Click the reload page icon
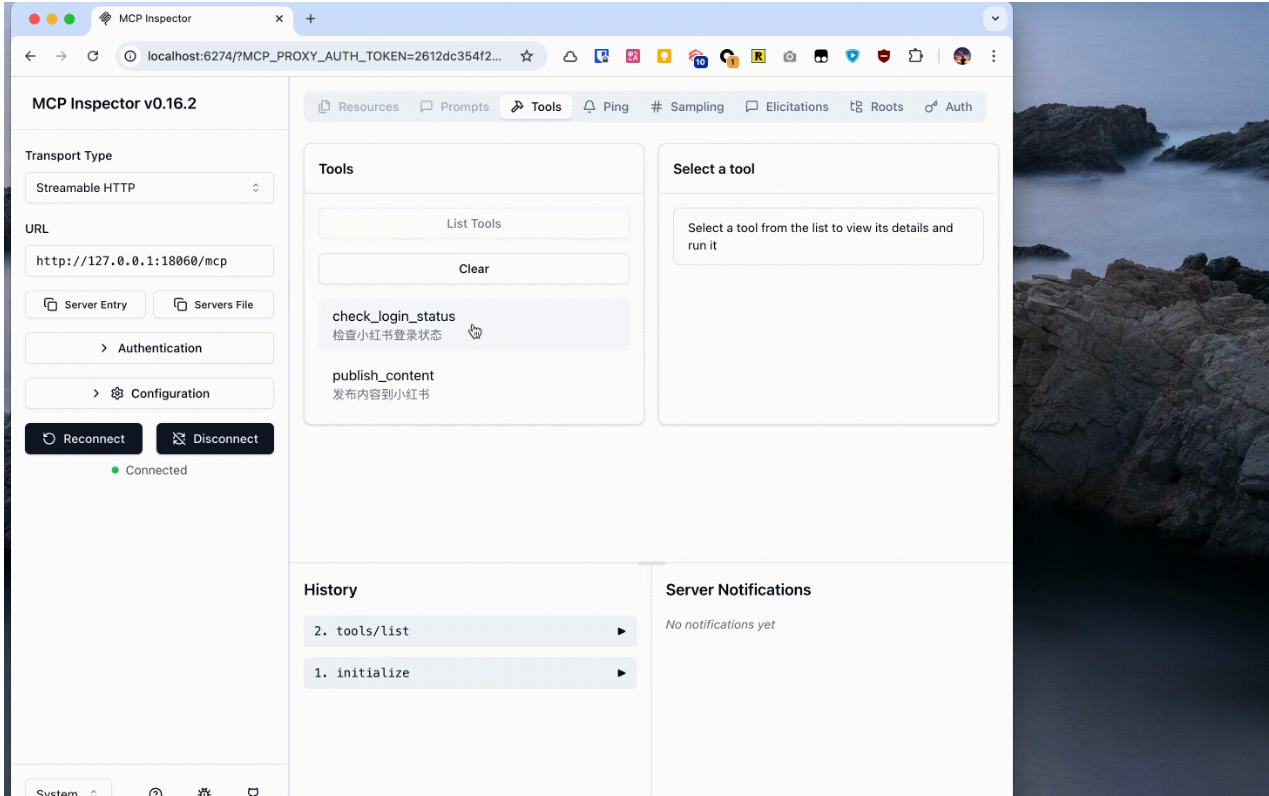Viewport: 1269px width, 796px height. [x=93, y=56]
